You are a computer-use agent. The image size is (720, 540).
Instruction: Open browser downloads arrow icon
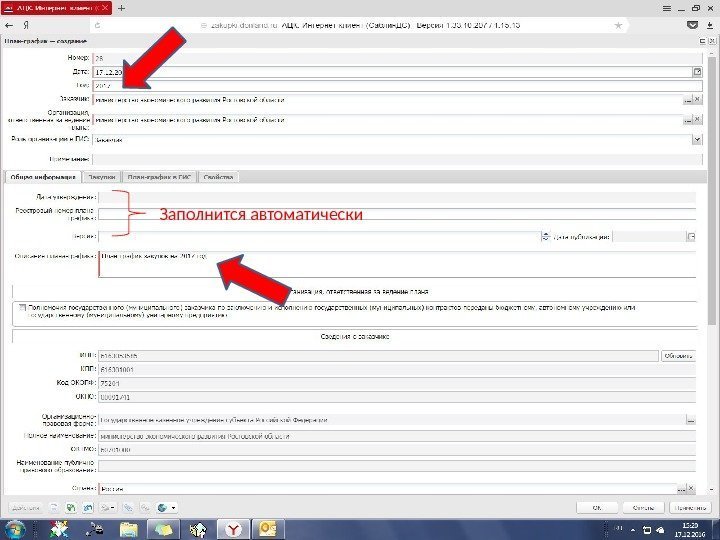(x=710, y=26)
